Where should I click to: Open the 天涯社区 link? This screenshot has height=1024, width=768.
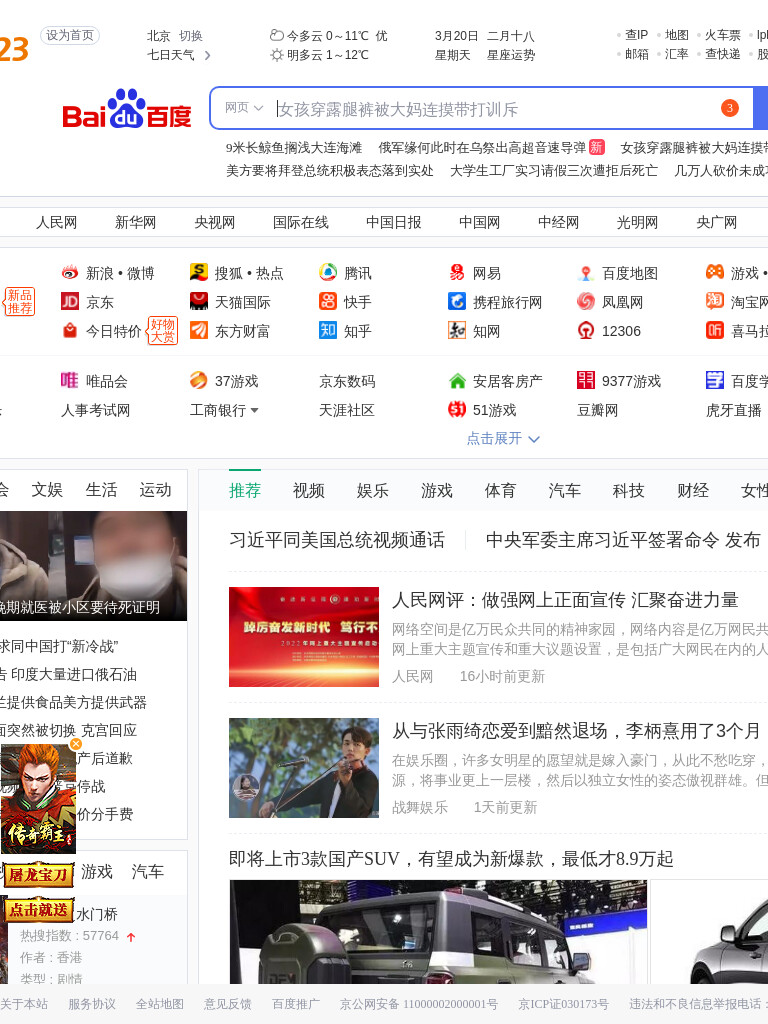347,410
